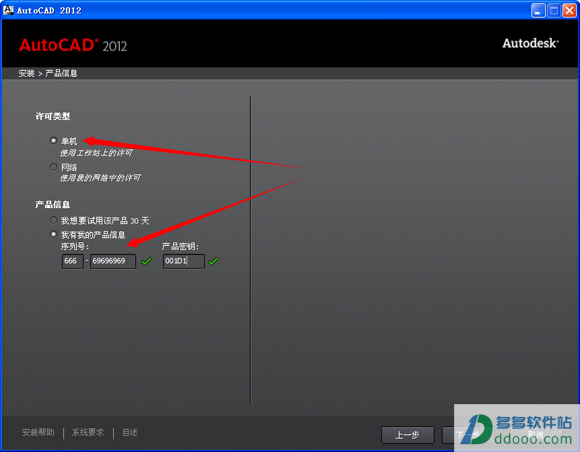The height and width of the screenshot is (452, 580).
Task: Select the 网络 network license radio button
Action: [54, 167]
